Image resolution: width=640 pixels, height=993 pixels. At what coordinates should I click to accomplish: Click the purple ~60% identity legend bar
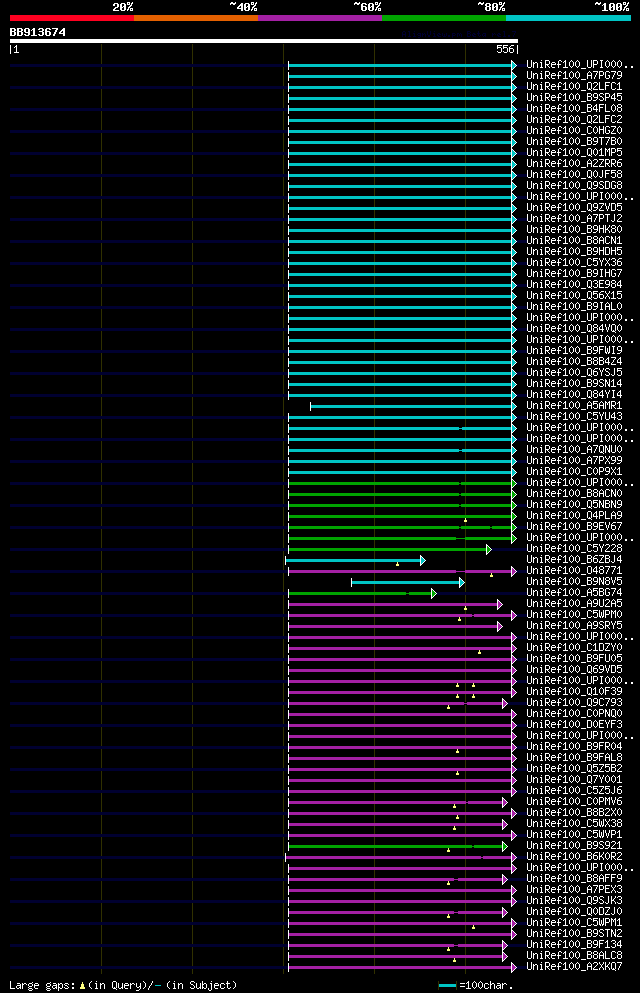(320, 18)
